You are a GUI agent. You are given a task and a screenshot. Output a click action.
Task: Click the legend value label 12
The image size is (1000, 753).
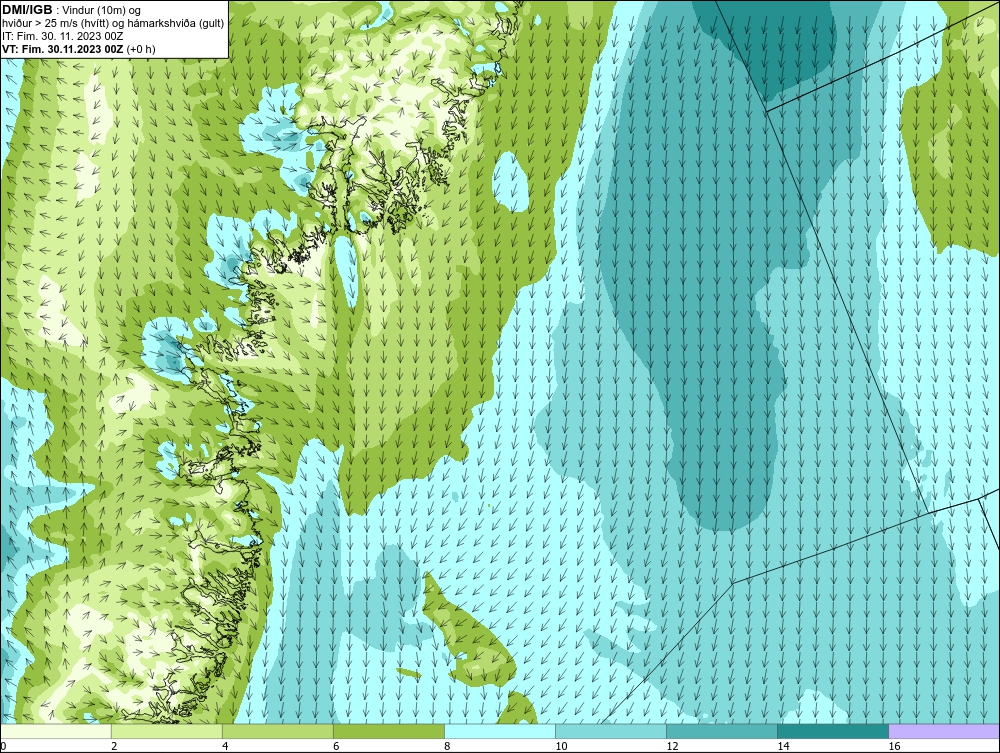672,746
